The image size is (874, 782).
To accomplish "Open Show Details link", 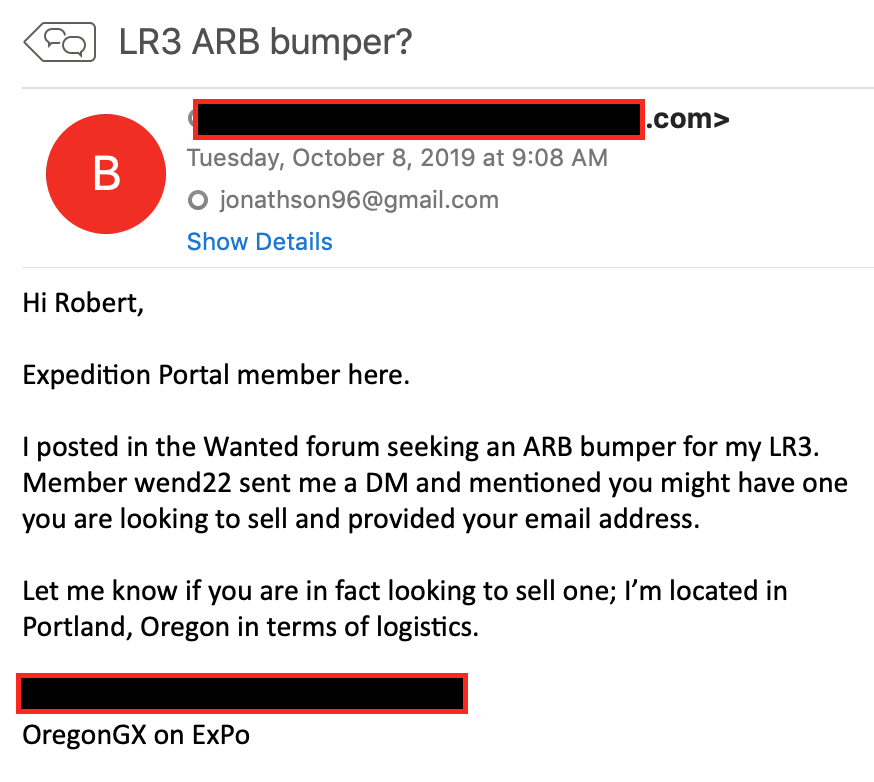I will click(x=259, y=242).
